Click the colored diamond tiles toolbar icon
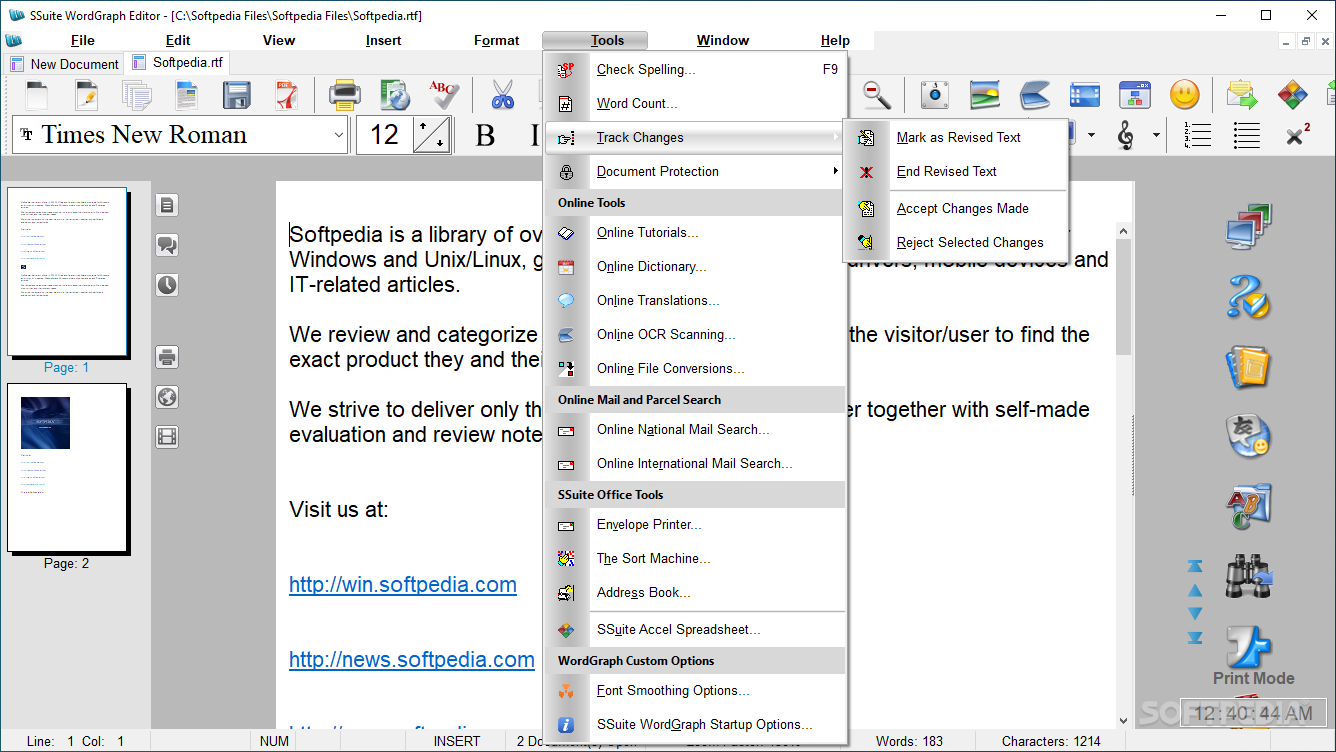Viewport: 1336px width, 752px height. [x=1293, y=95]
